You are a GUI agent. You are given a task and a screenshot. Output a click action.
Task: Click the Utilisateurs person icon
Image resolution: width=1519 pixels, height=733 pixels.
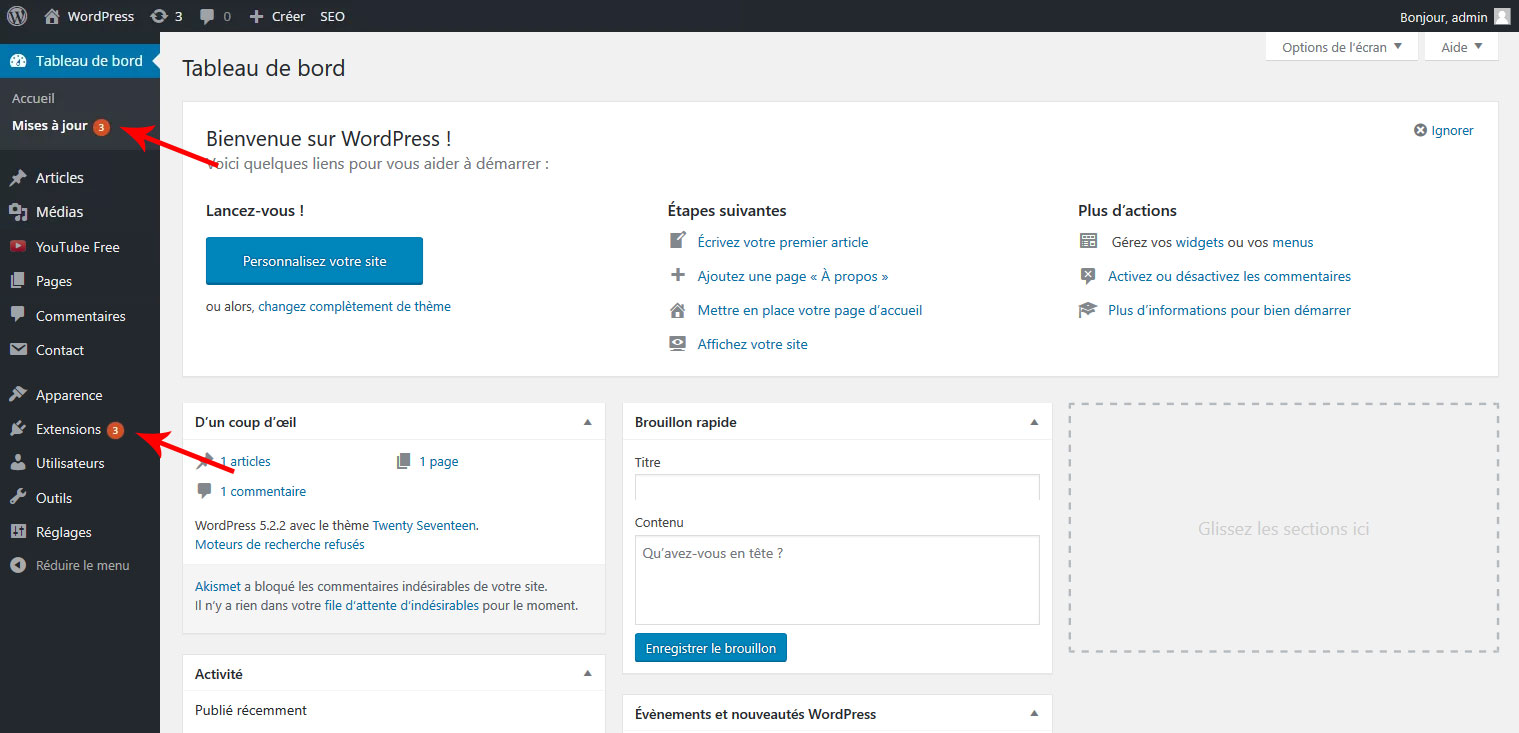coord(18,463)
